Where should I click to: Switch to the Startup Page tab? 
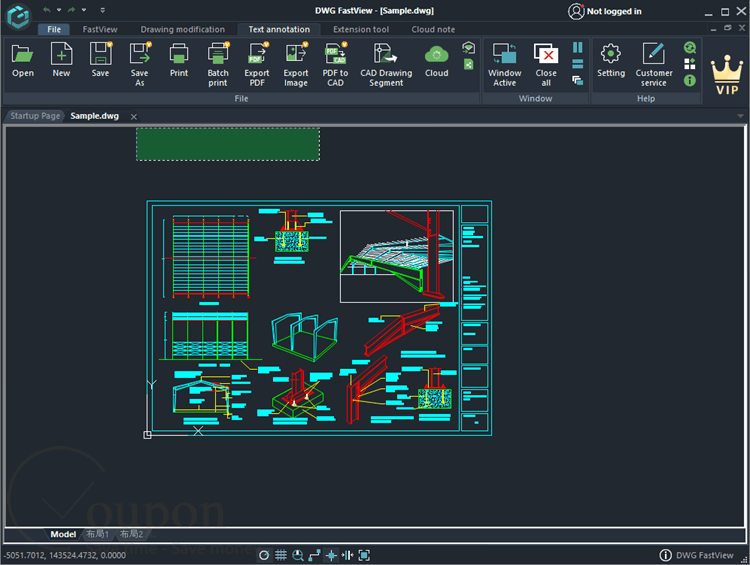pyautogui.click(x=35, y=116)
